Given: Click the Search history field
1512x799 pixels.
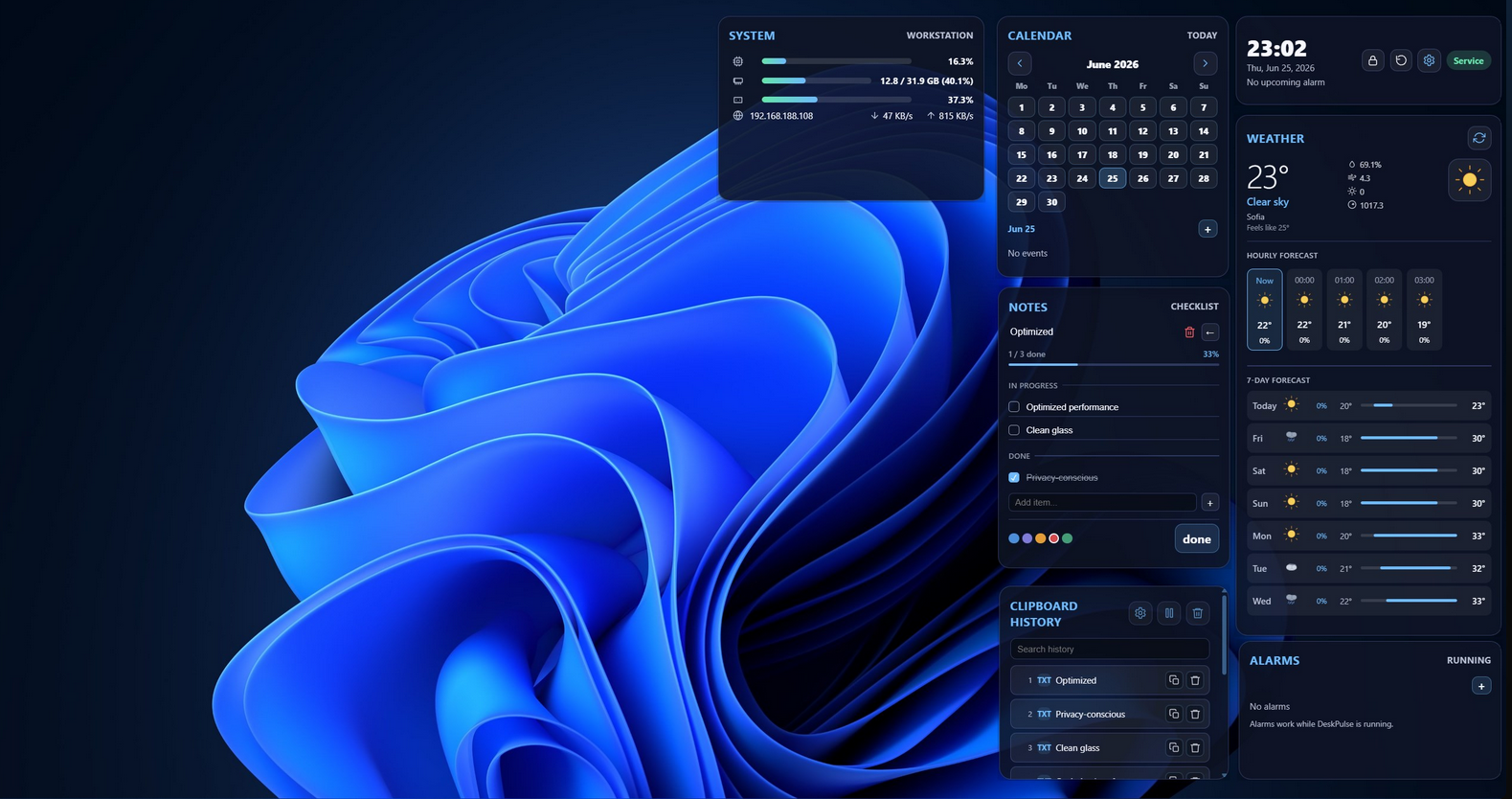Looking at the screenshot, I should (x=1109, y=649).
